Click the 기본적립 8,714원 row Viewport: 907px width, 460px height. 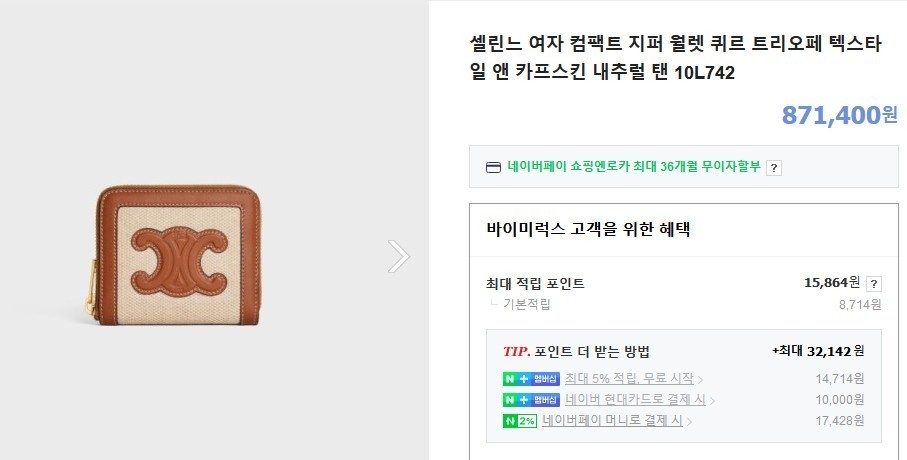(685, 304)
